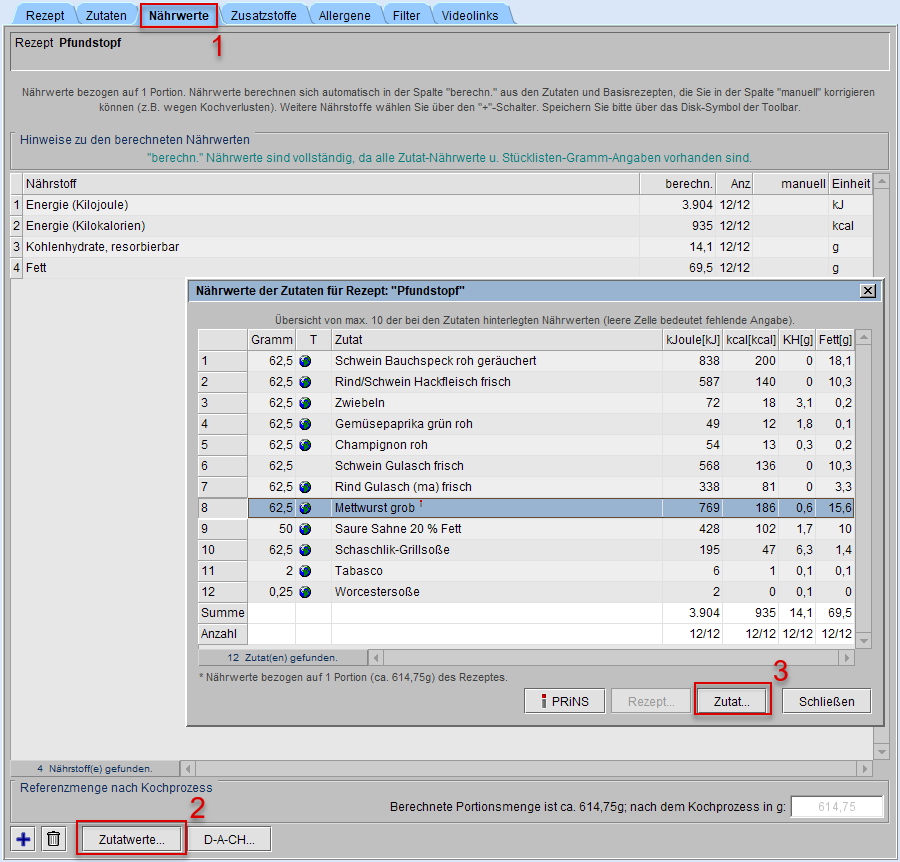The width and height of the screenshot is (900, 862).
Task: Click the Zutatwerte... button
Action: click(131, 839)
